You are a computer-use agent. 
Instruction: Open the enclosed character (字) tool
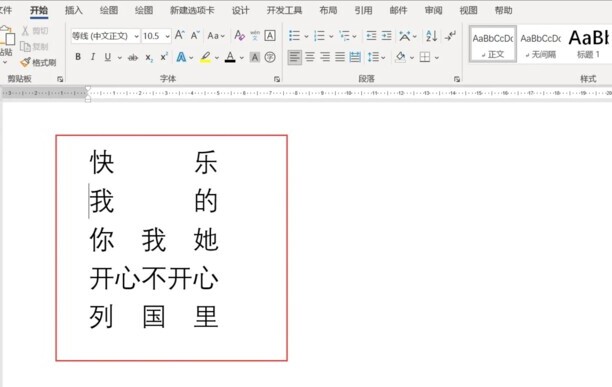(270, 57)
